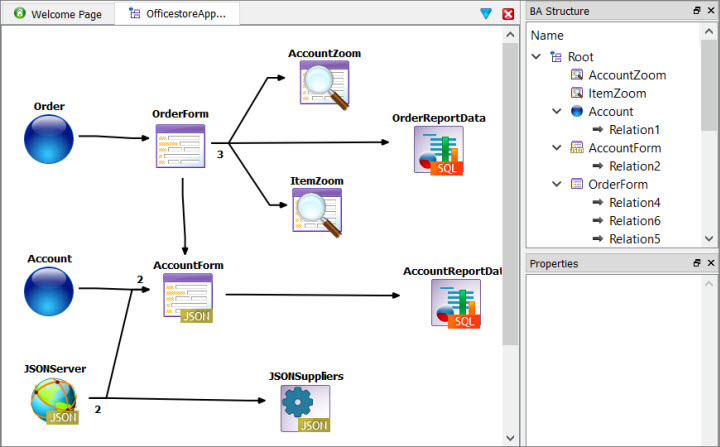Viewport: 720px width, 447px height.
Task: Select the ItemZoom magnifier icon
Action: coord(317,211)
